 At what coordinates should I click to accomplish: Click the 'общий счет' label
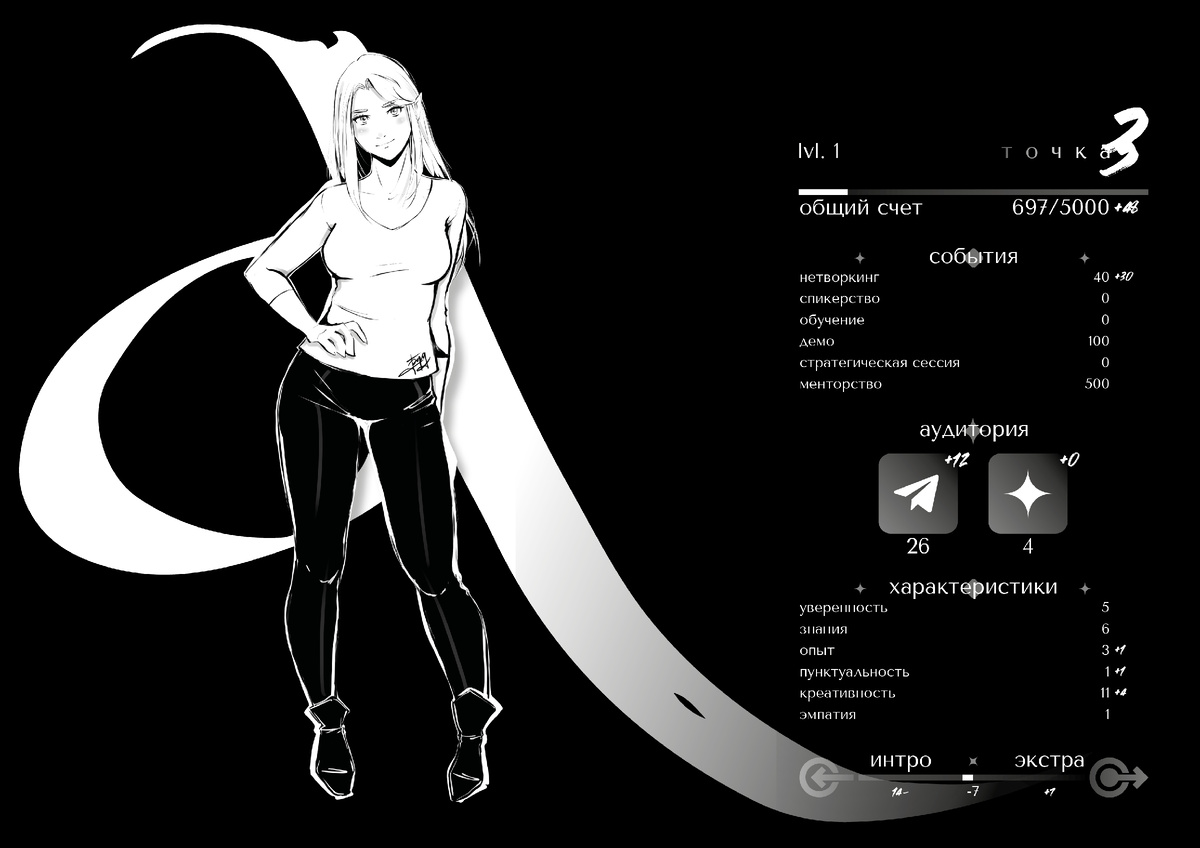[x=860, y=208]
